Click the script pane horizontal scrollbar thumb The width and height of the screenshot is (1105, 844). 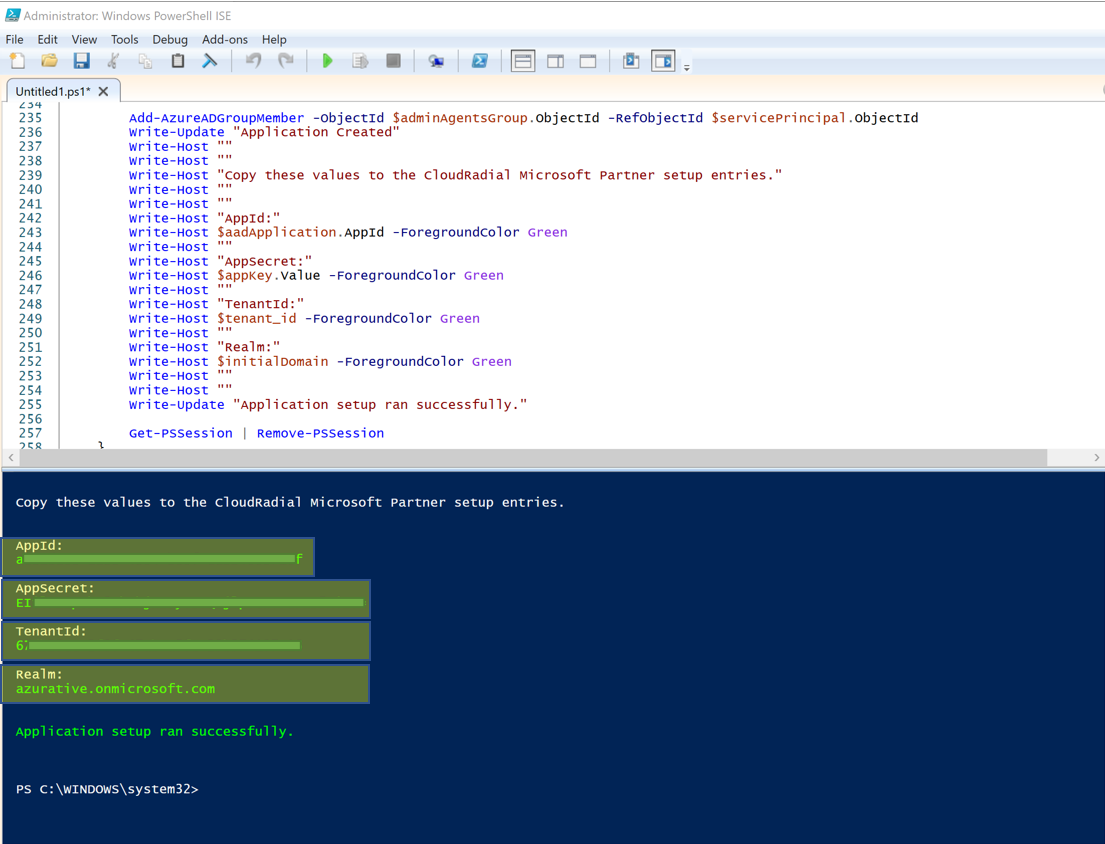[533, 457]
